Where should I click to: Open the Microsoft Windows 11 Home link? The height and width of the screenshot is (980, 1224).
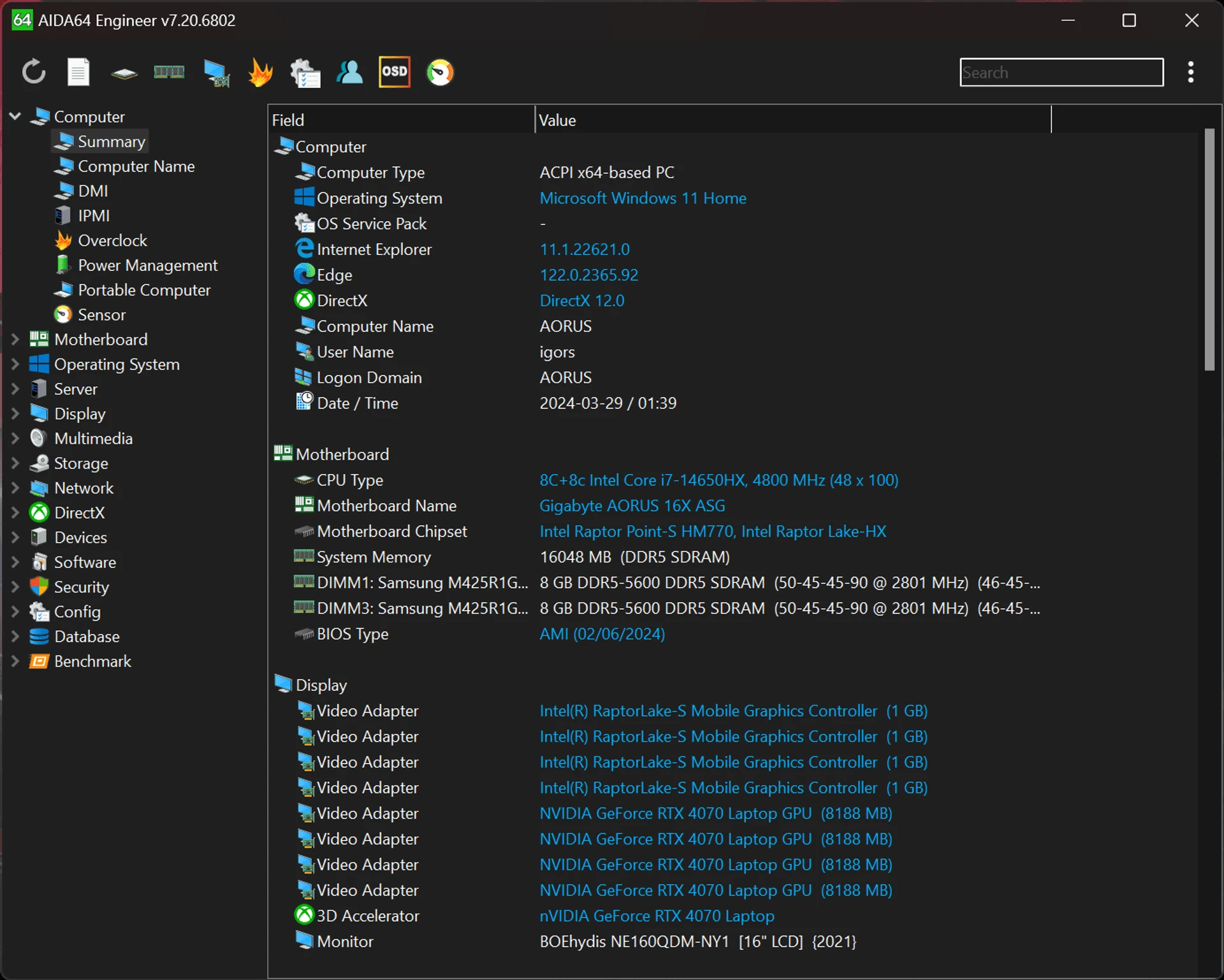tap(643, 198)
